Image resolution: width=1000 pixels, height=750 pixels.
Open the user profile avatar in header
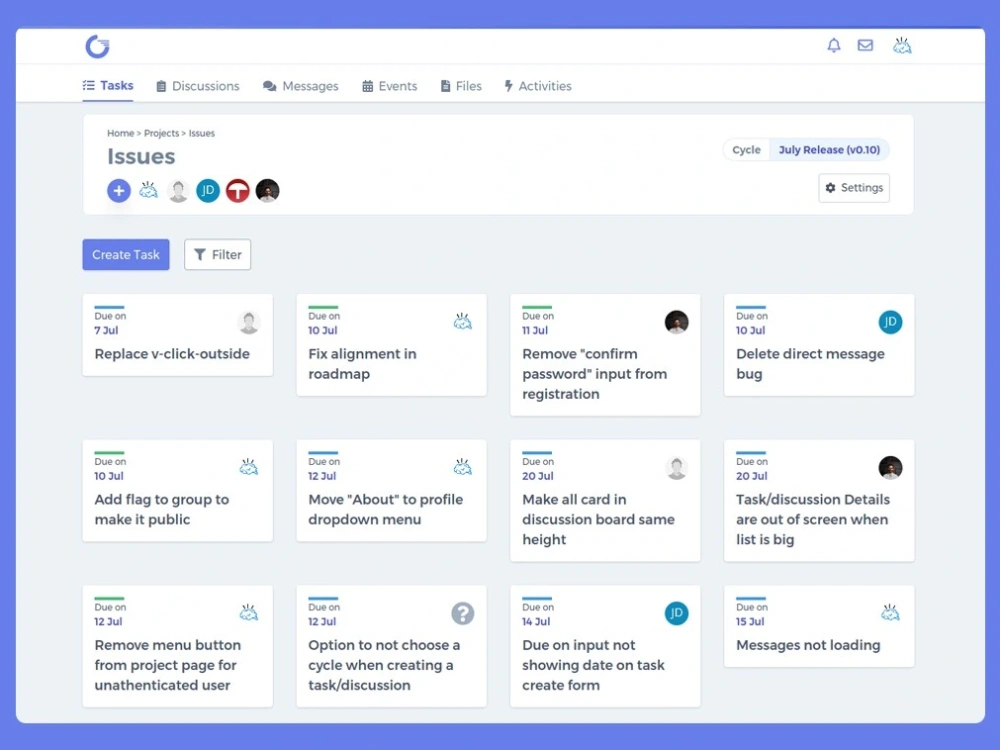[902, 45]
